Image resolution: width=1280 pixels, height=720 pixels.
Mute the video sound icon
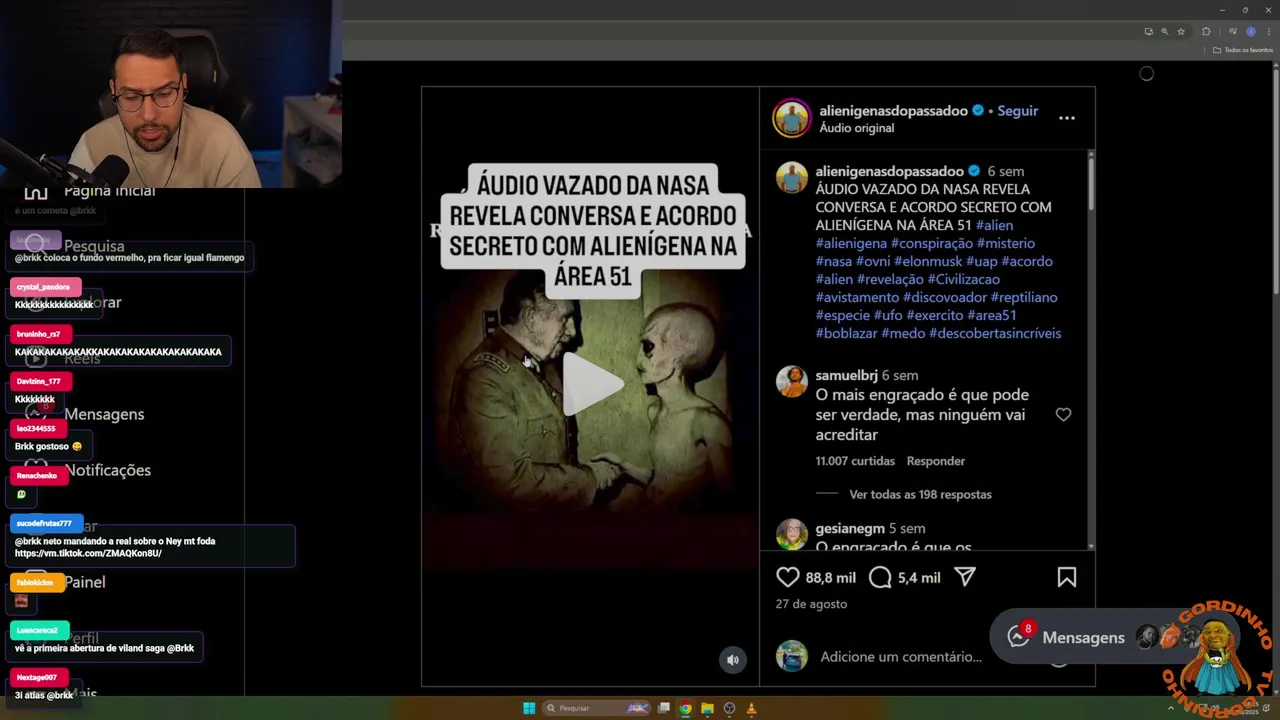[x=733, y=659]
